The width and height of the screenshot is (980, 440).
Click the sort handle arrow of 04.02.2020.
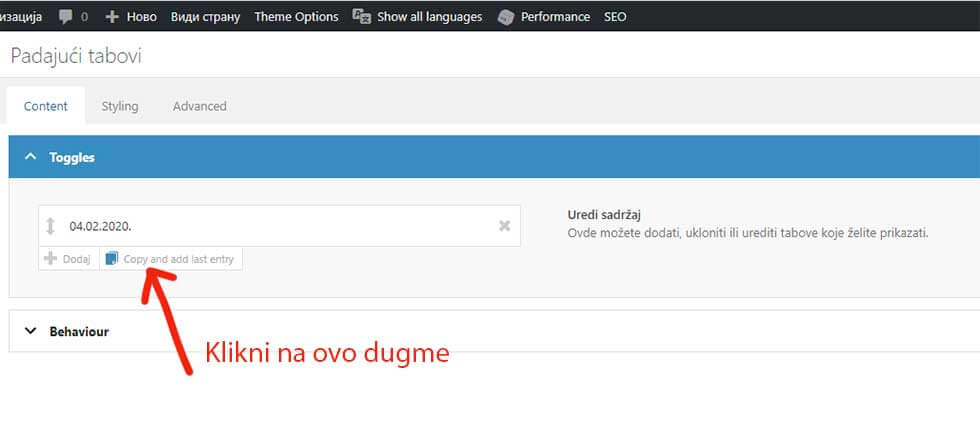[x=51, y=226]
